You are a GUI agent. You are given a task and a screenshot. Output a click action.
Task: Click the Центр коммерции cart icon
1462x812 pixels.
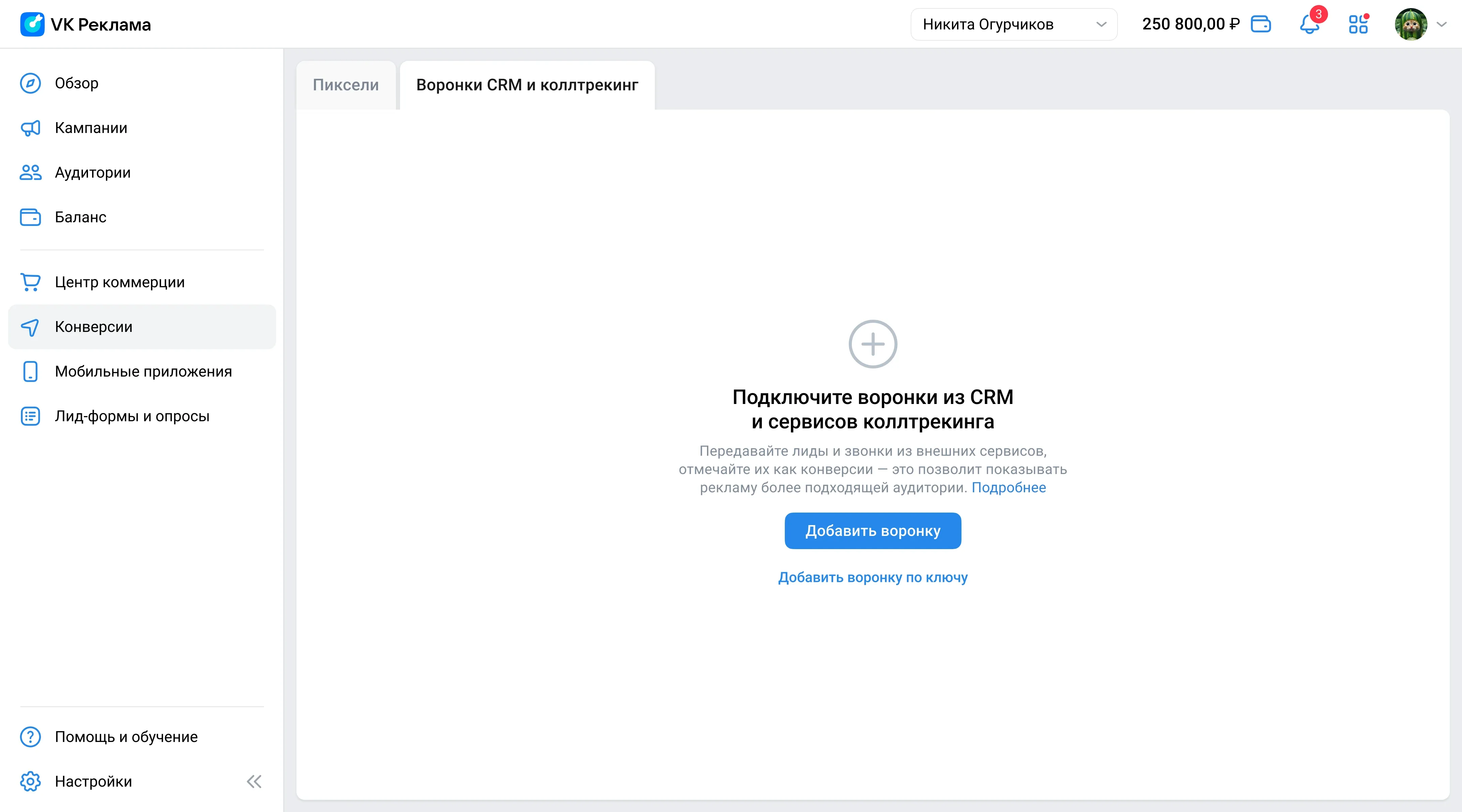[x=30, y=282]
